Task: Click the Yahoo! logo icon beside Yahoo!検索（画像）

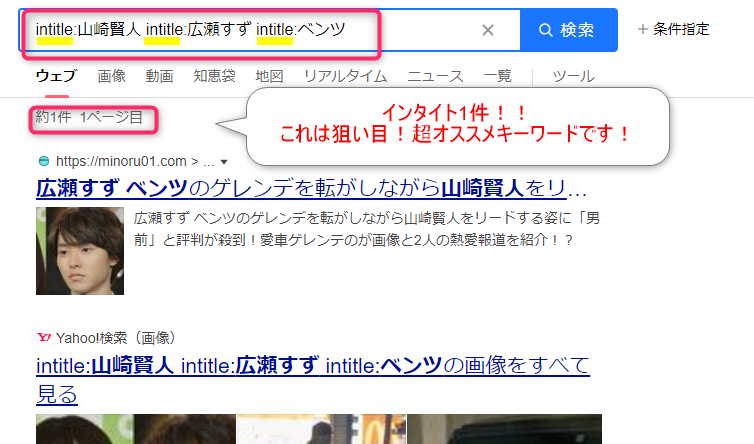Action: click(43, 337)
